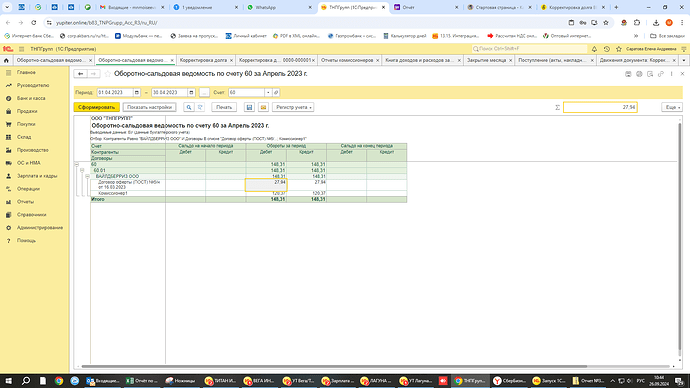This screenshot has width=690, height=388.
Task: Click the Сформировать button
Action: pos(96,107)
